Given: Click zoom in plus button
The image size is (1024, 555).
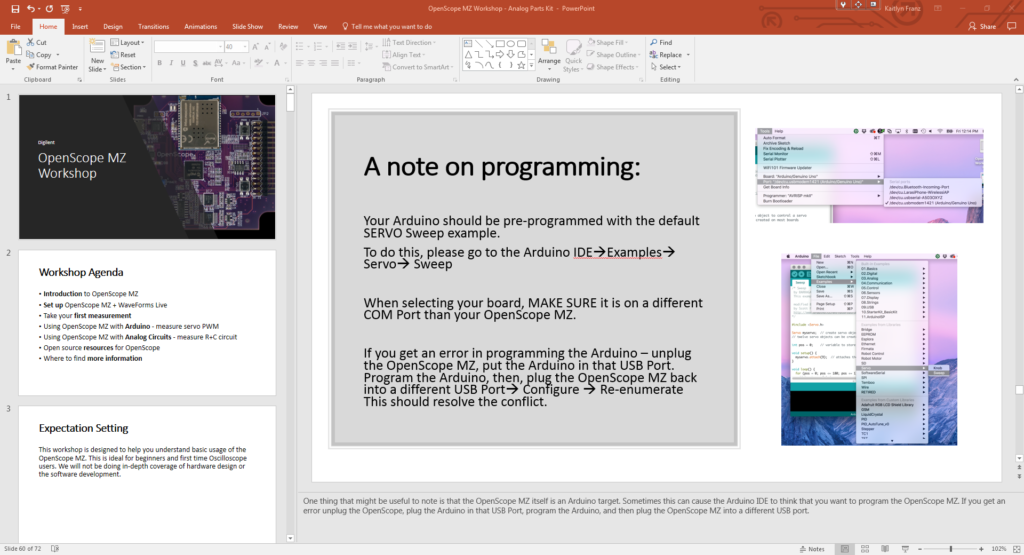Looking at the screenshot, I should click(x=982, y=549).
